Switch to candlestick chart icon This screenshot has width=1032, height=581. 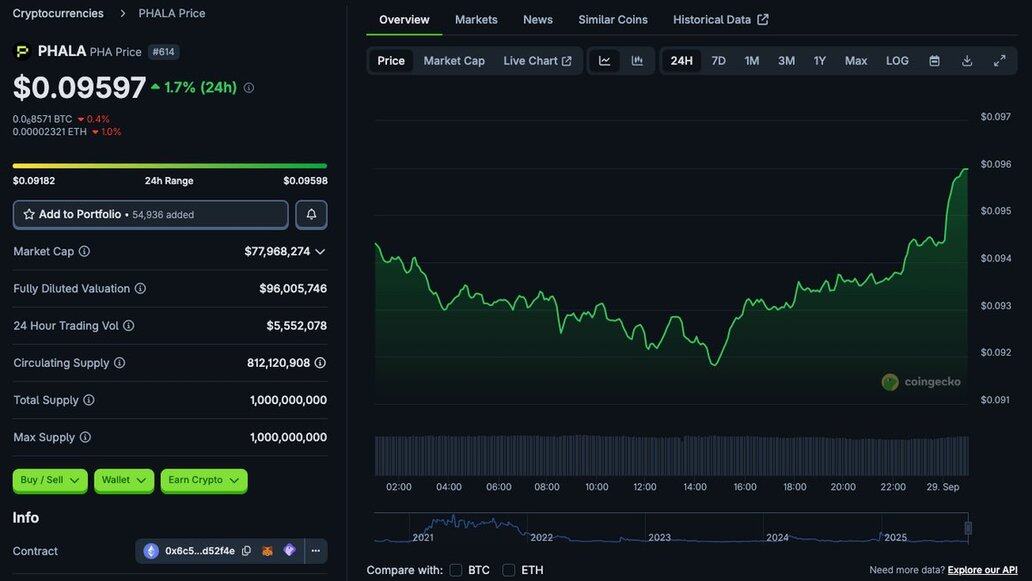[x=637, y=61]
